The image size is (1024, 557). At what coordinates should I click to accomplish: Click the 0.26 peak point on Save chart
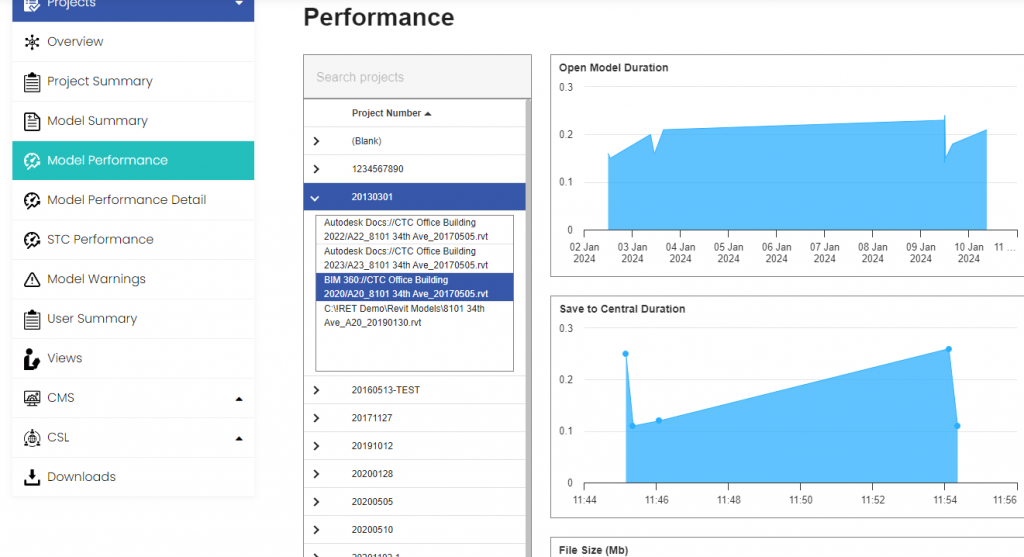[948, 349]
